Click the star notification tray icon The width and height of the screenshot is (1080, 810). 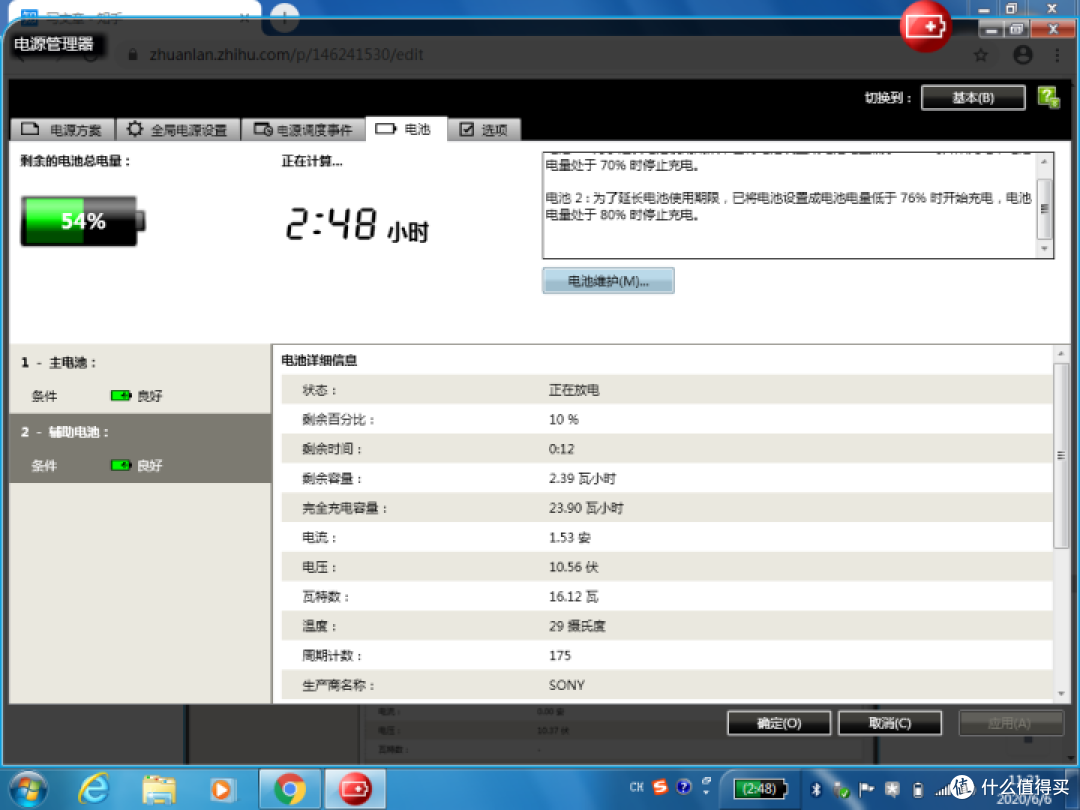point(892,789)
